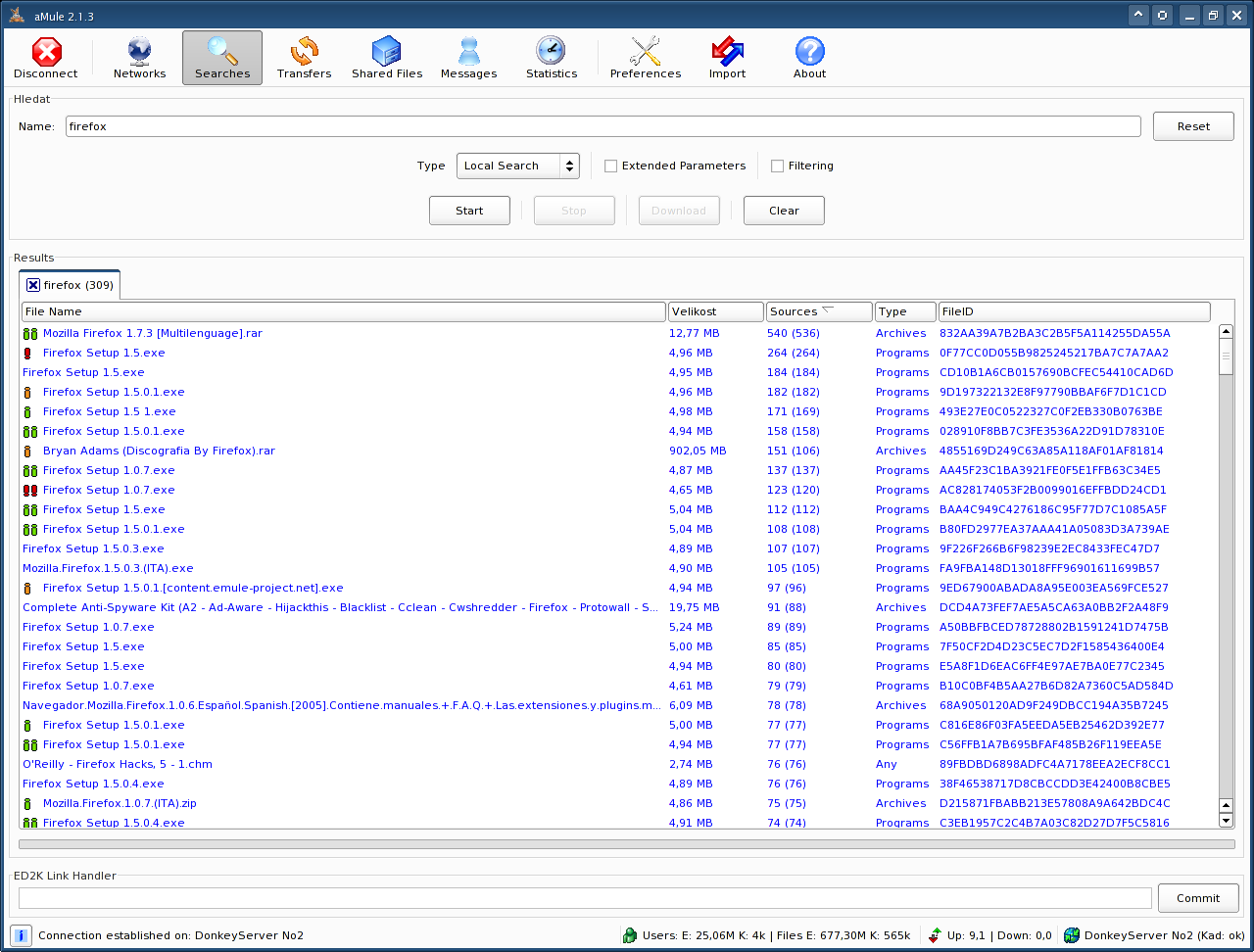Click the red icon next to Firefox Setup 1.5.exe with 264 sources
Viewport: 1254px width, 952px height.
[27, 354]
